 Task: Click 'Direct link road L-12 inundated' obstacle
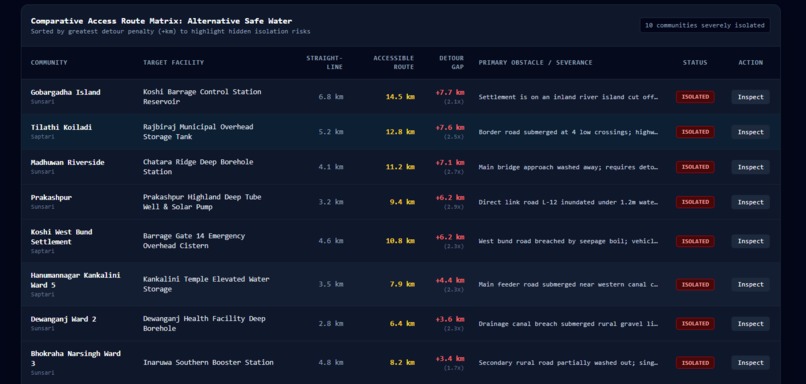click(568, 202)
